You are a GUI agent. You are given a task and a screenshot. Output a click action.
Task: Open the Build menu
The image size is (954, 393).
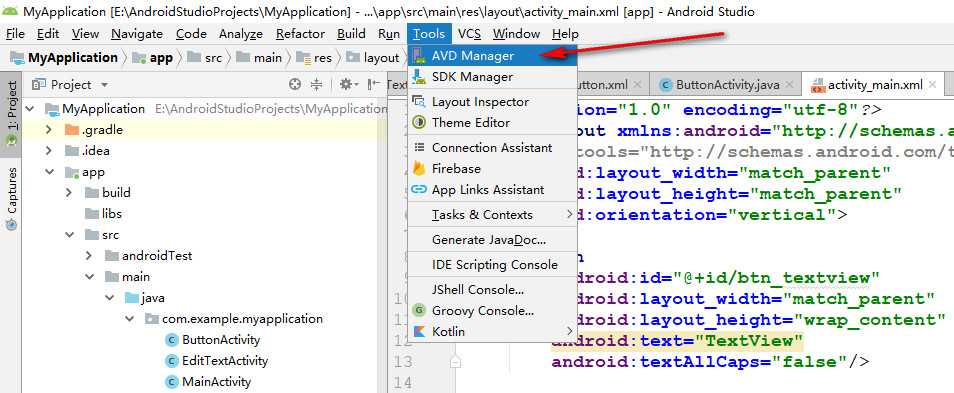point(351,34)
